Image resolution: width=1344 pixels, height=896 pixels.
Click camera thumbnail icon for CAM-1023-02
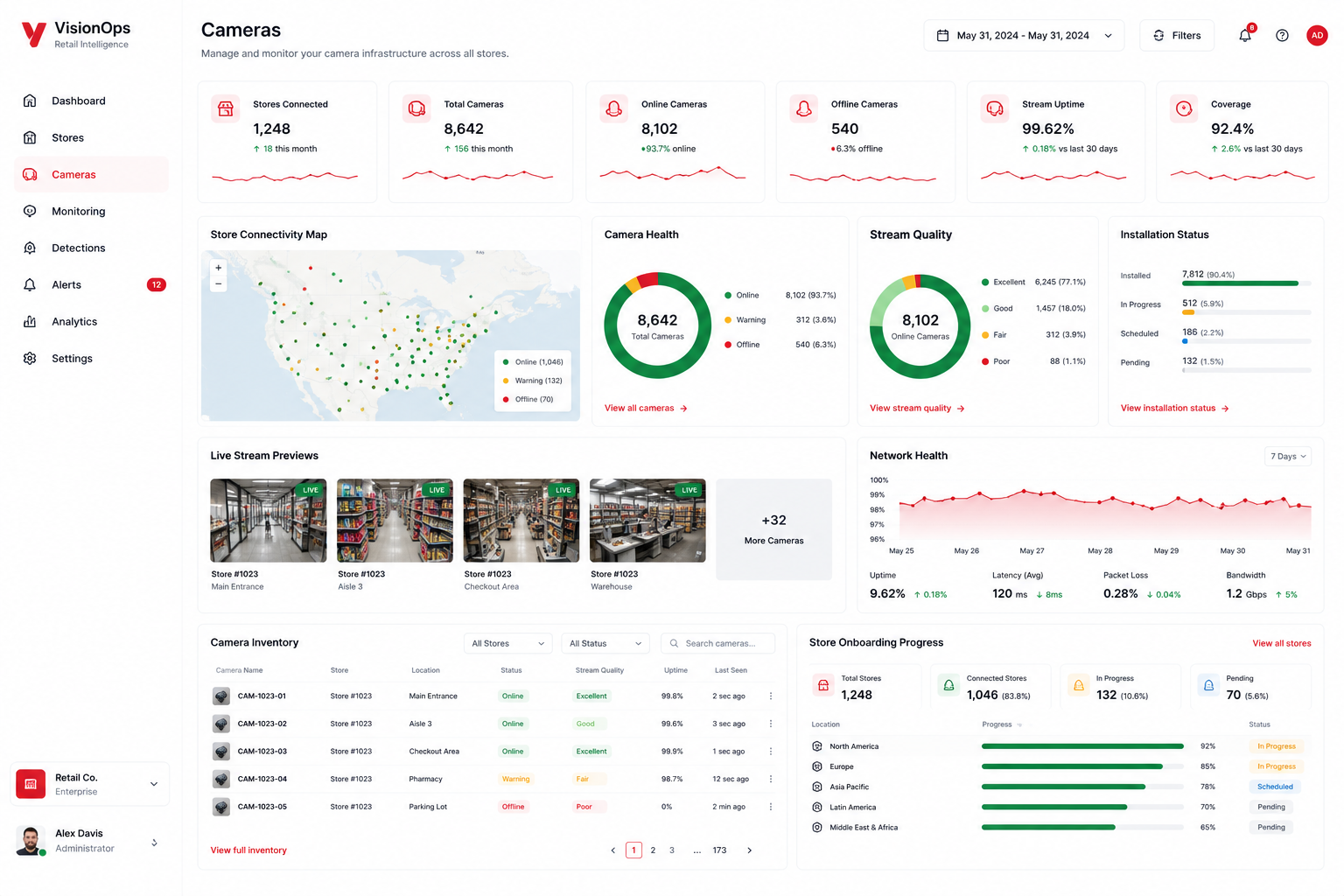click(221, 724)
